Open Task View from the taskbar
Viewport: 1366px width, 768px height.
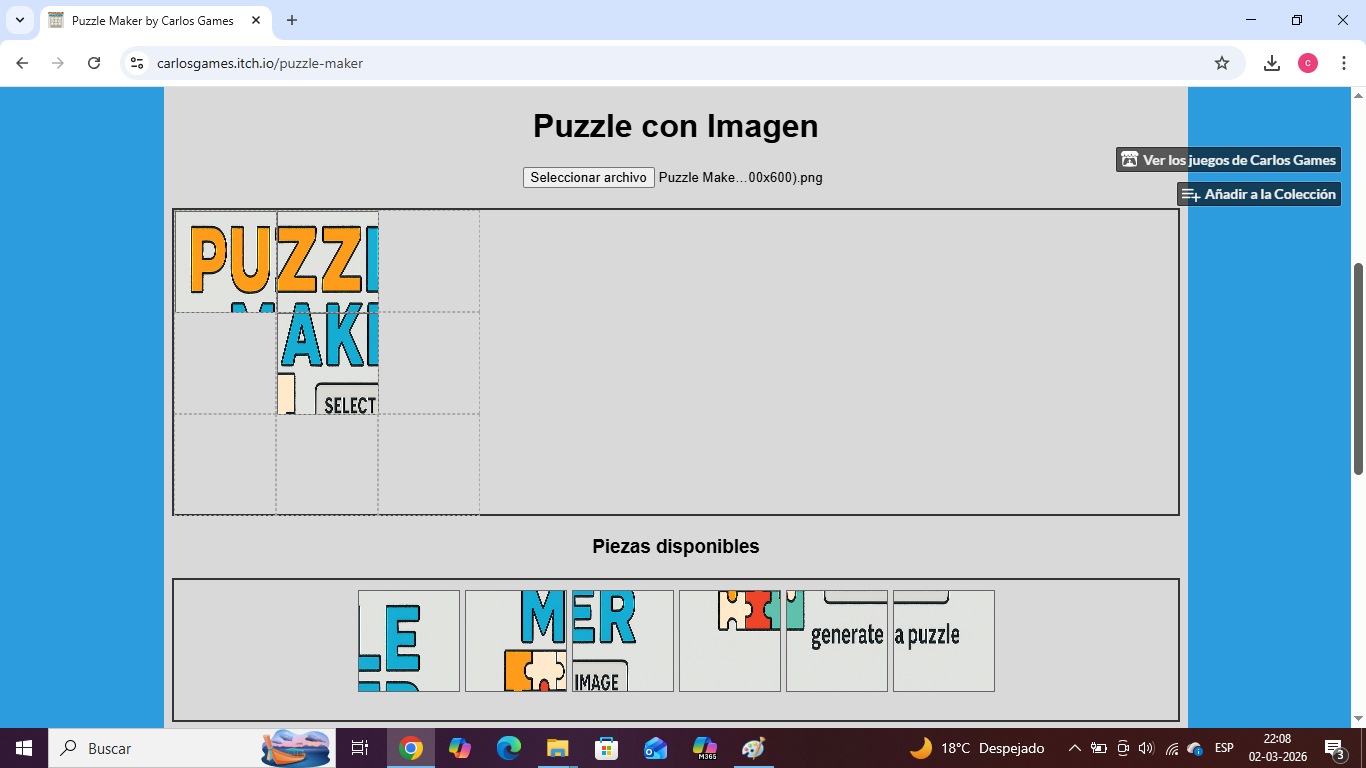click(x=360, y=748)
